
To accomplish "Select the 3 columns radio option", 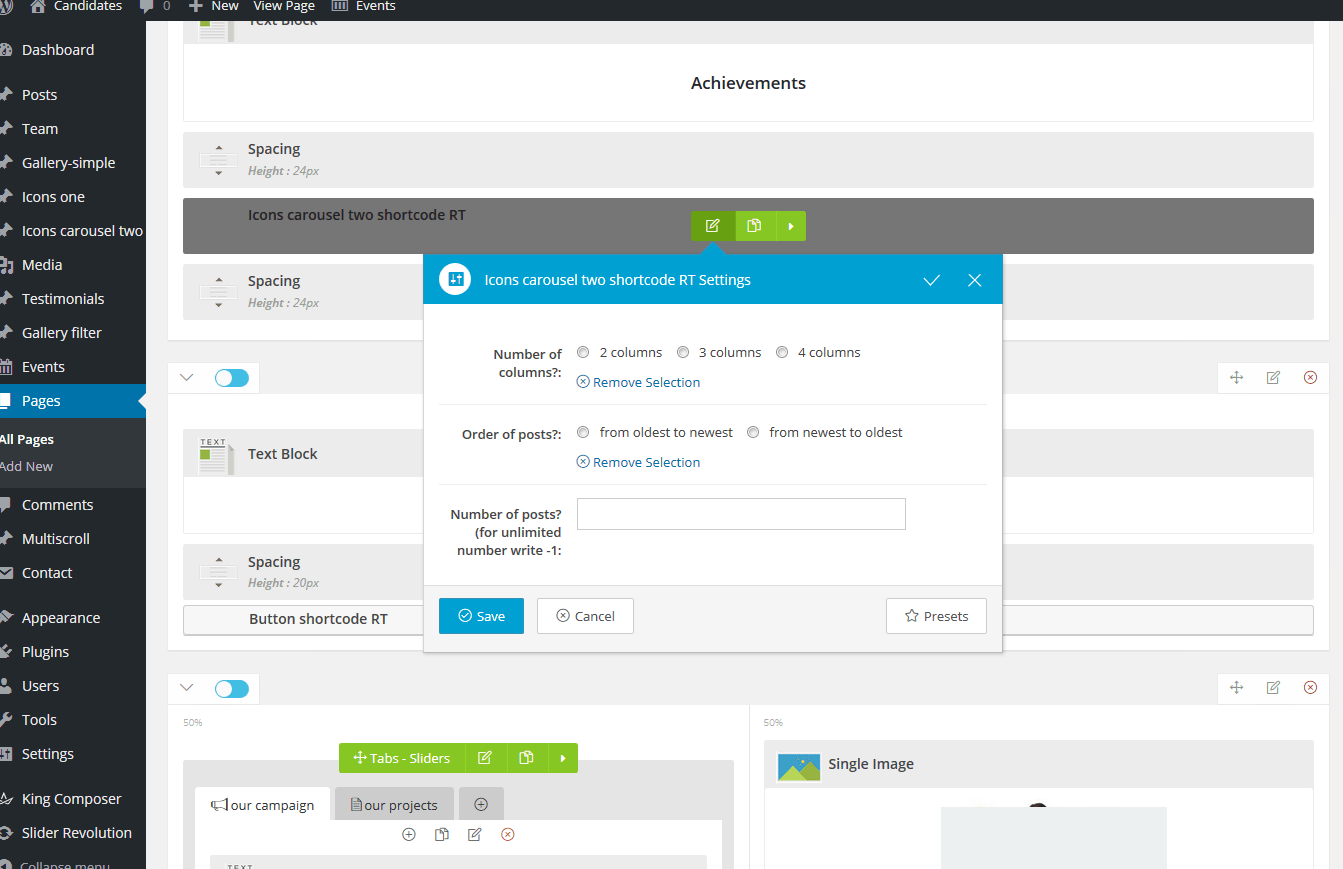I will [683, 352].
